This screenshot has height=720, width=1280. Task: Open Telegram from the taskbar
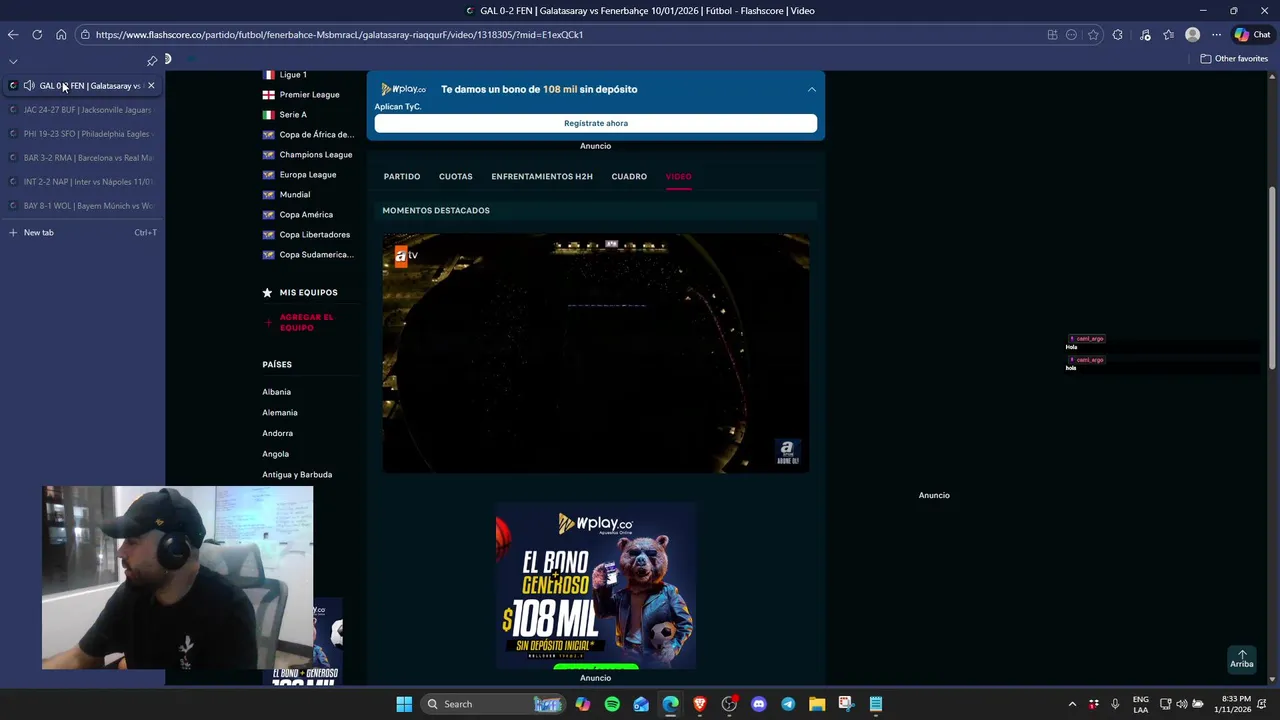788,704
